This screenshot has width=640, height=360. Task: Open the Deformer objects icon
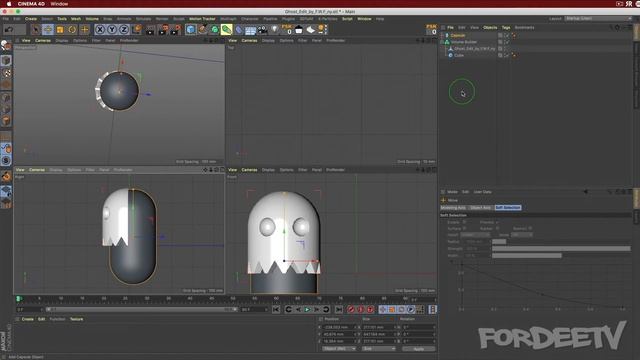point(239,29)
